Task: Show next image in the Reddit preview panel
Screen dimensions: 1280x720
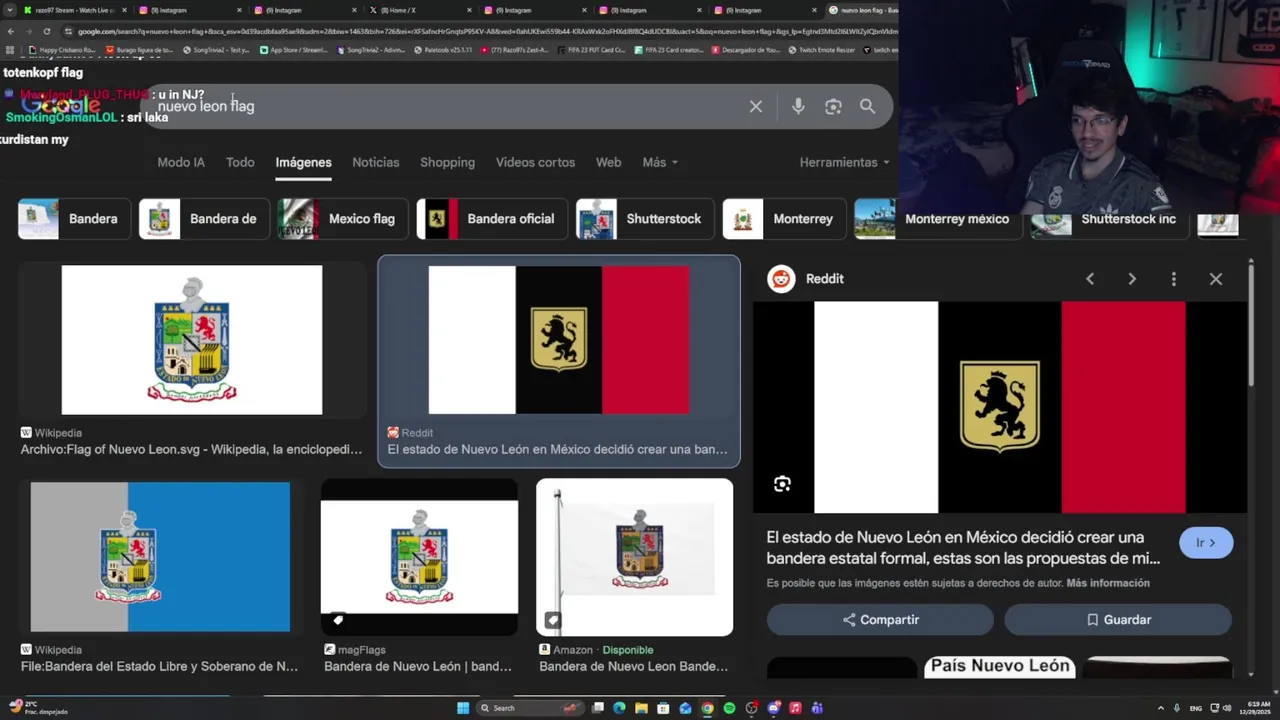Action: [x=1132, y=279]
